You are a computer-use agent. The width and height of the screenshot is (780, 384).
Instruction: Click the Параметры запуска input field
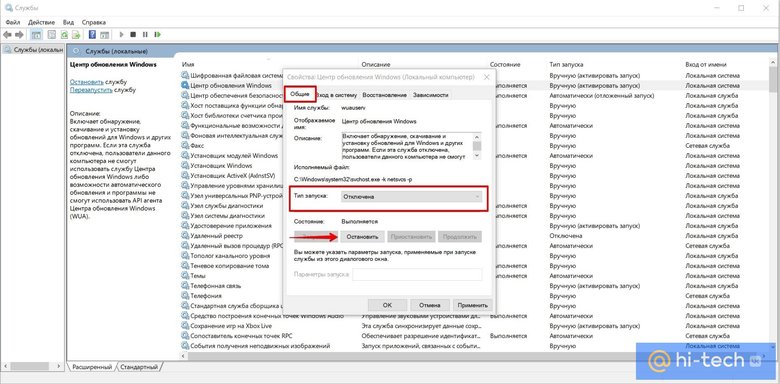click(x=417, y=275)
